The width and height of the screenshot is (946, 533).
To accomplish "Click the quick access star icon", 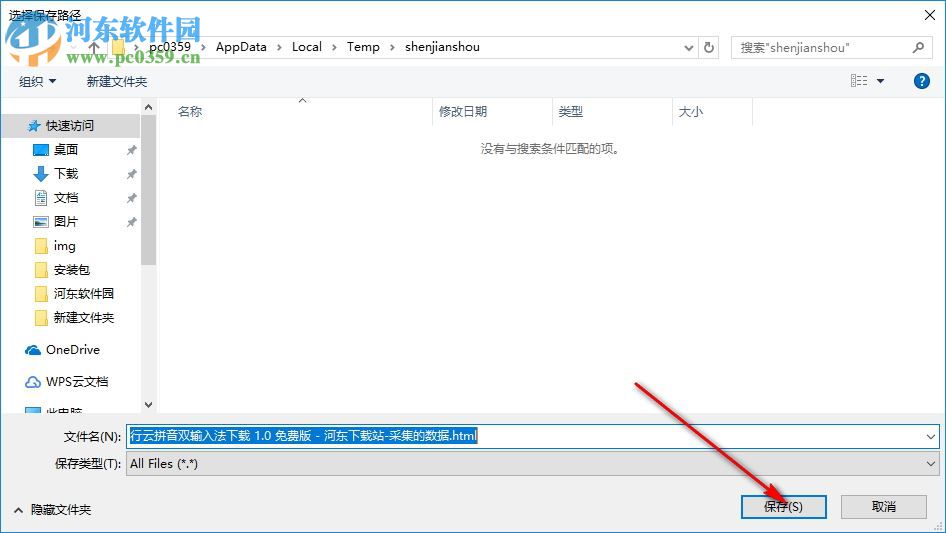I will click(34, 126).
